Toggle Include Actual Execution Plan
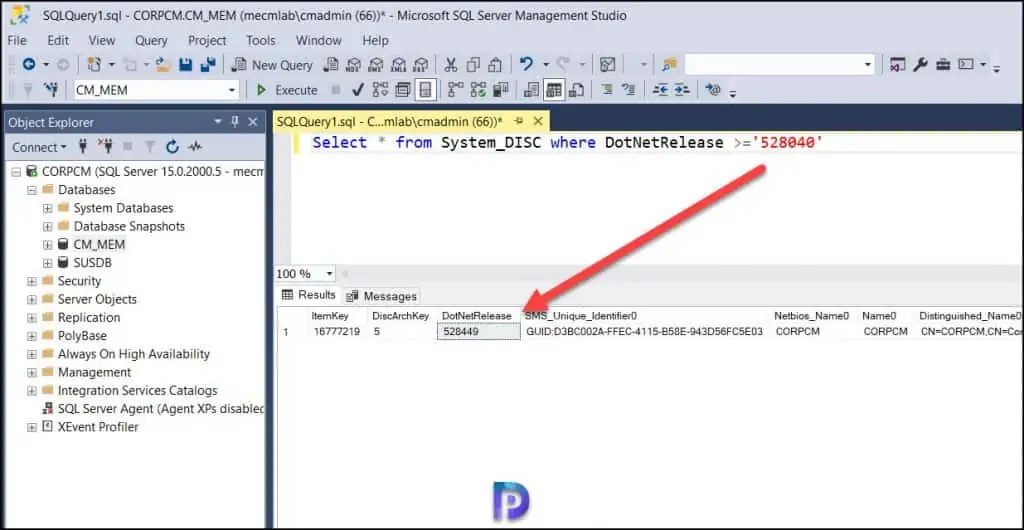 (455, 89)
